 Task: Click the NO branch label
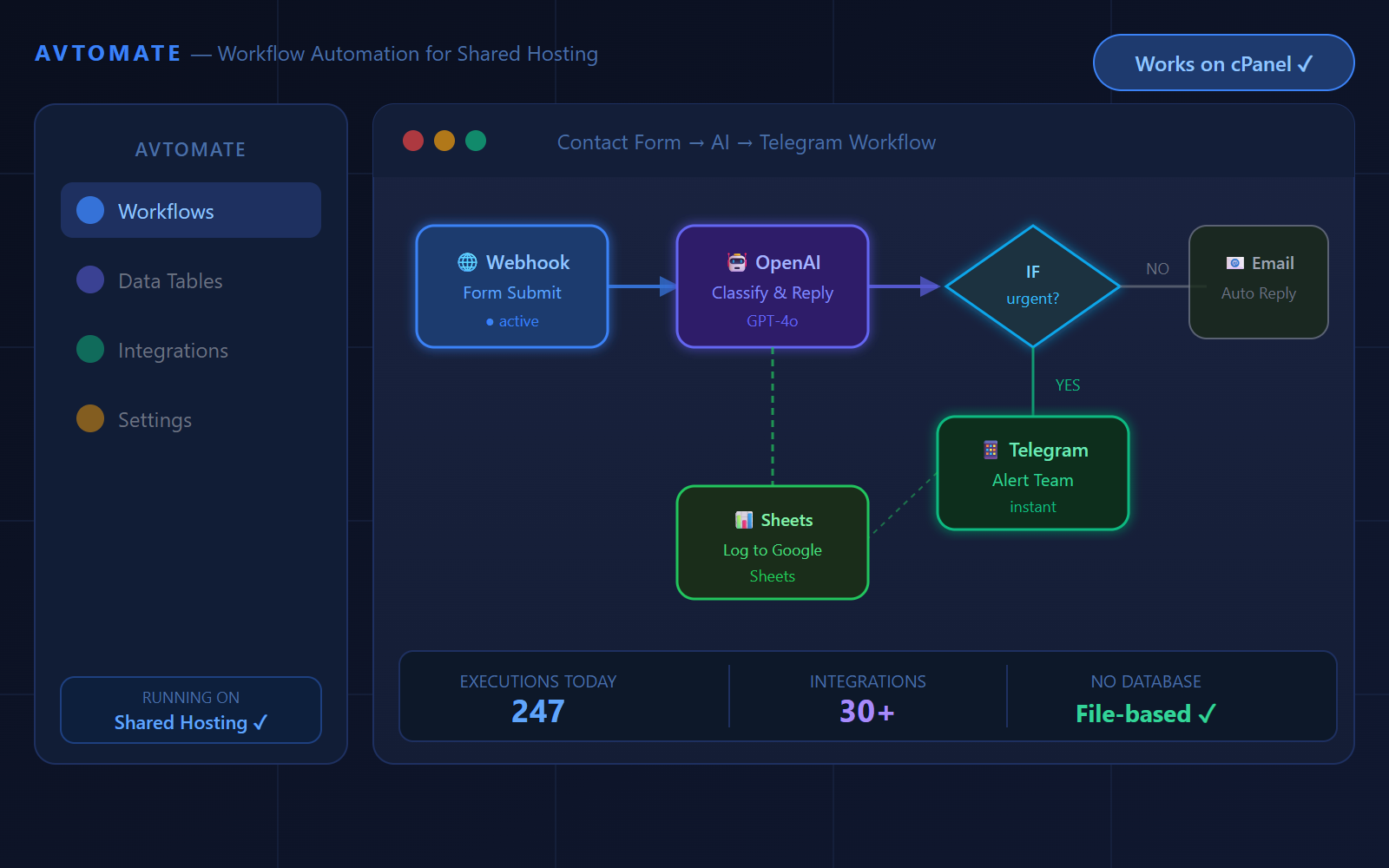tap(1157, 269)
